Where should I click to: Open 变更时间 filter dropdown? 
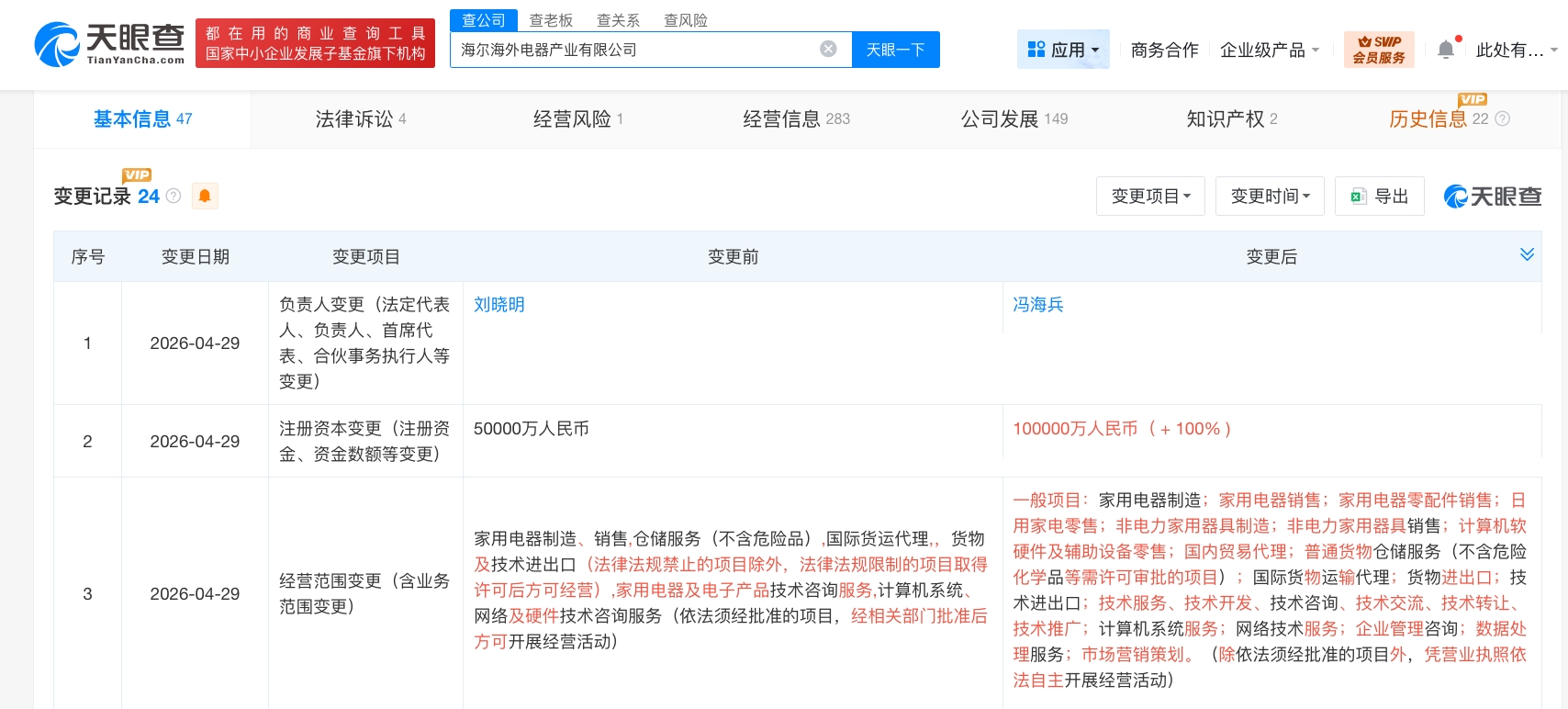click(x=1270, y=196)
